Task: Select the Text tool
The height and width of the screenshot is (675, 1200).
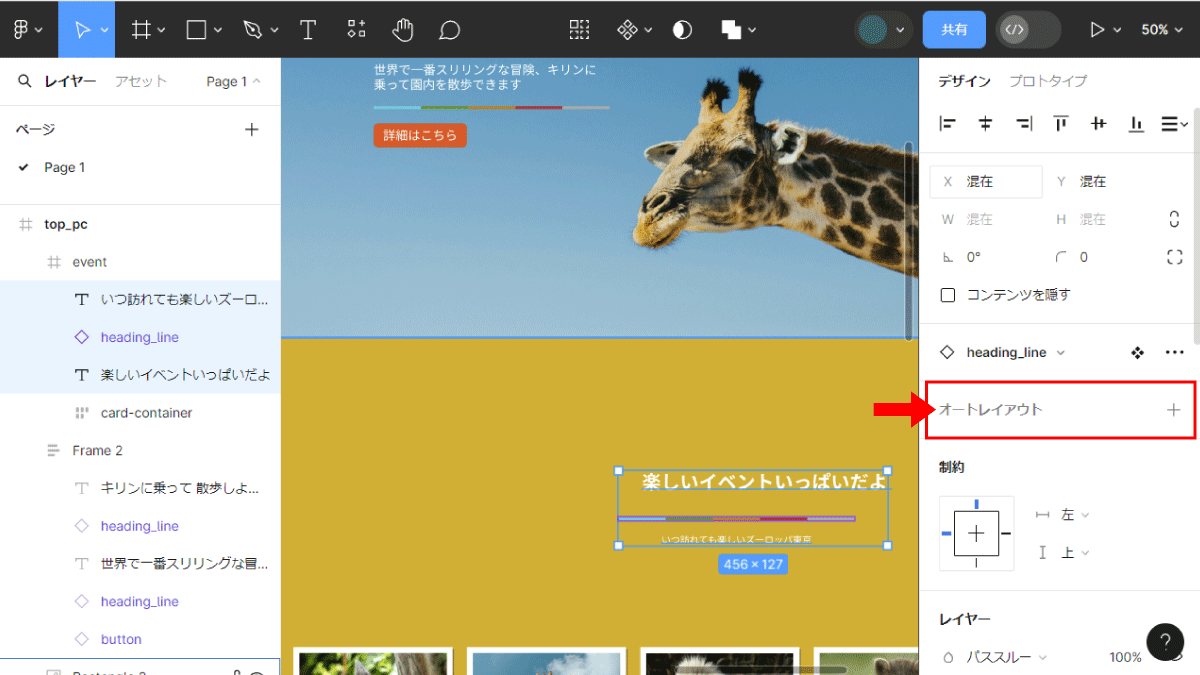Action: [308, 30]
